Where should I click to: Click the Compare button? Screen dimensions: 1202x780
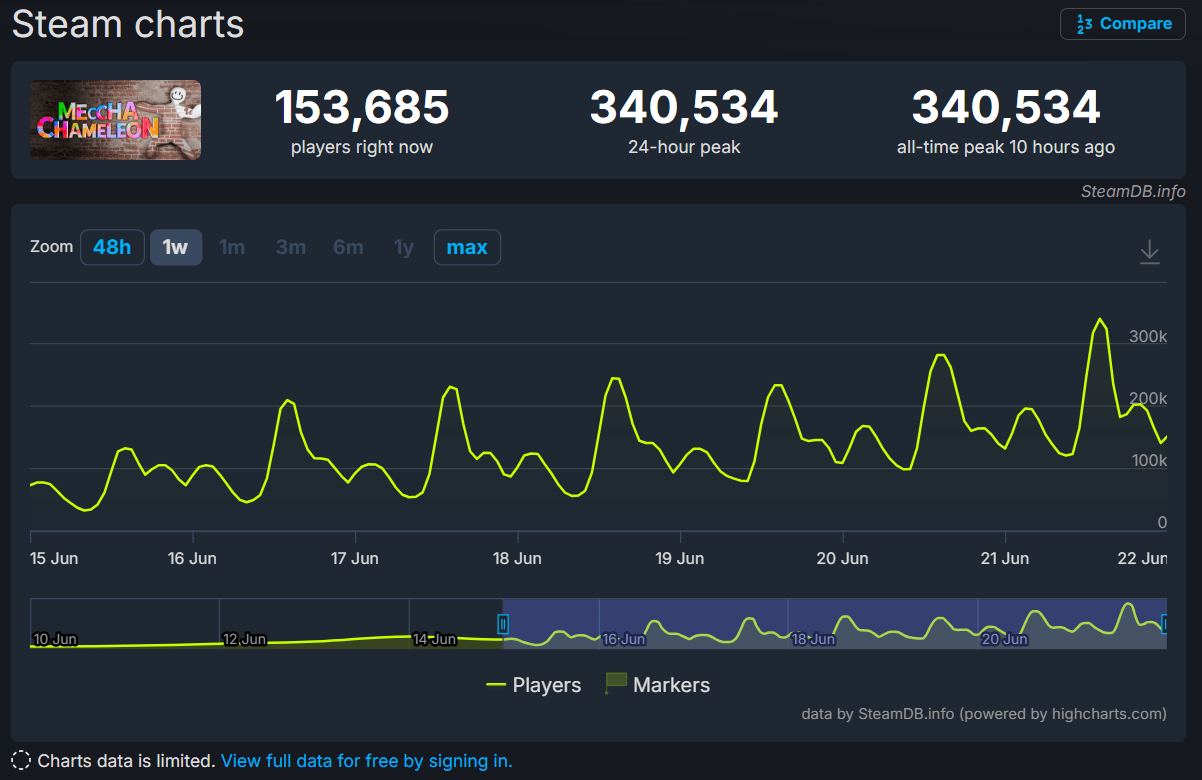(x=1123, y=24)
